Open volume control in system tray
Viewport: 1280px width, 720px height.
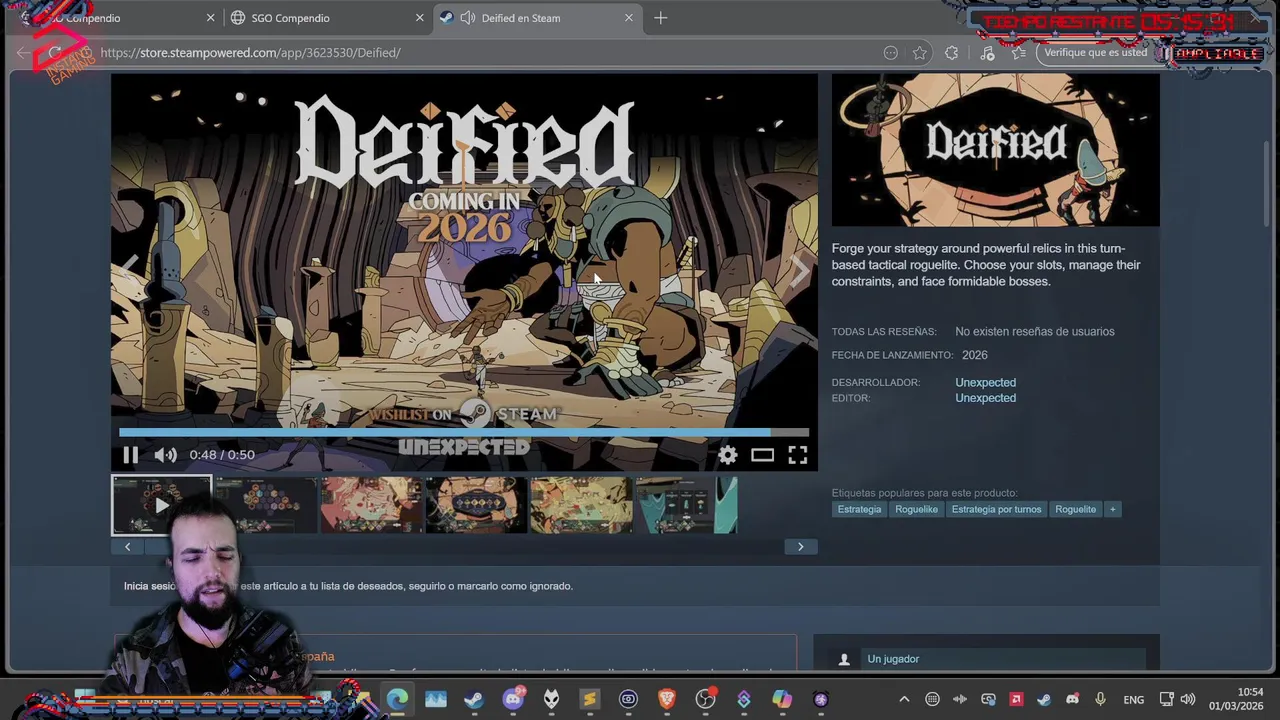tap(1188, 700)
